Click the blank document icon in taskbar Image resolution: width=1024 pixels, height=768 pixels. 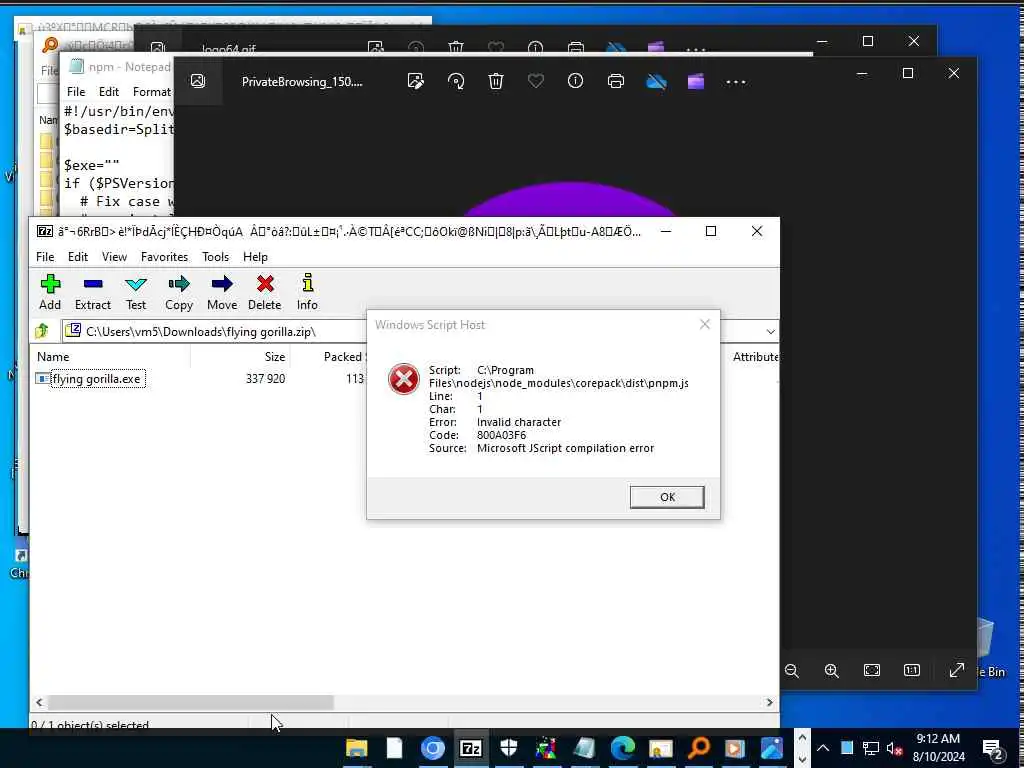click(x=394, y=748)
